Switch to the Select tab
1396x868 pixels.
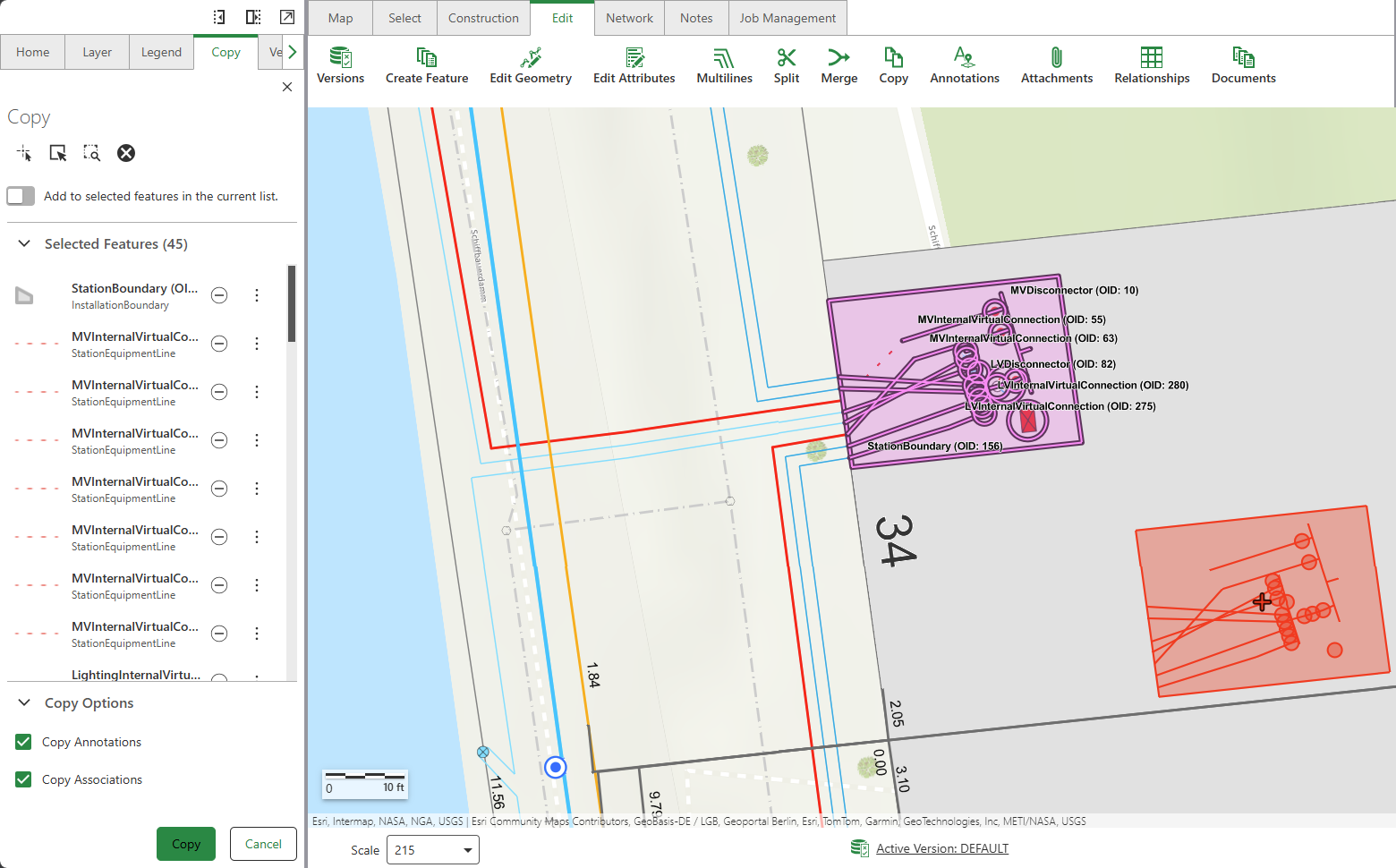[404, 18]
